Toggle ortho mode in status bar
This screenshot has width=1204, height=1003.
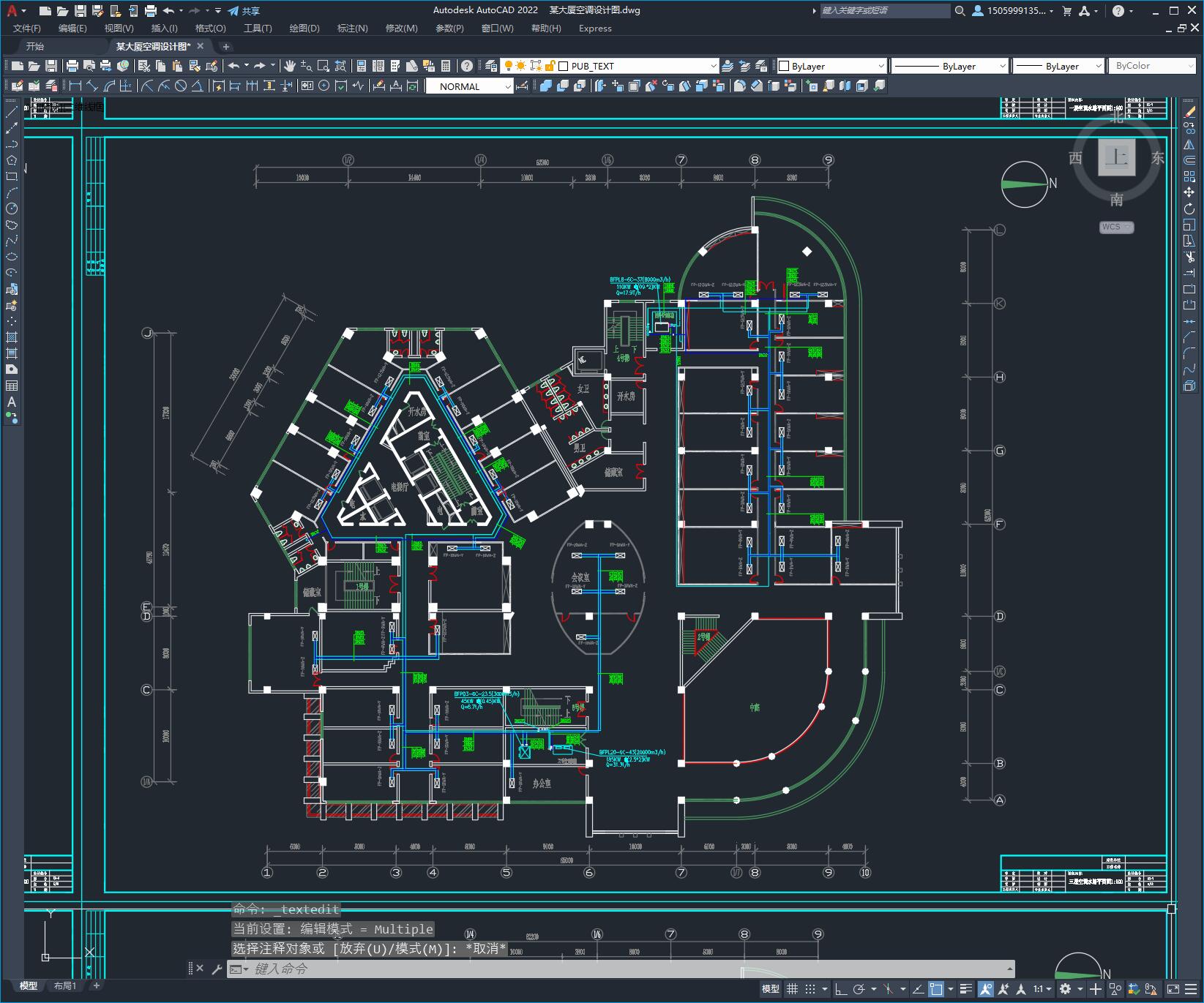(x=841, y=989)
